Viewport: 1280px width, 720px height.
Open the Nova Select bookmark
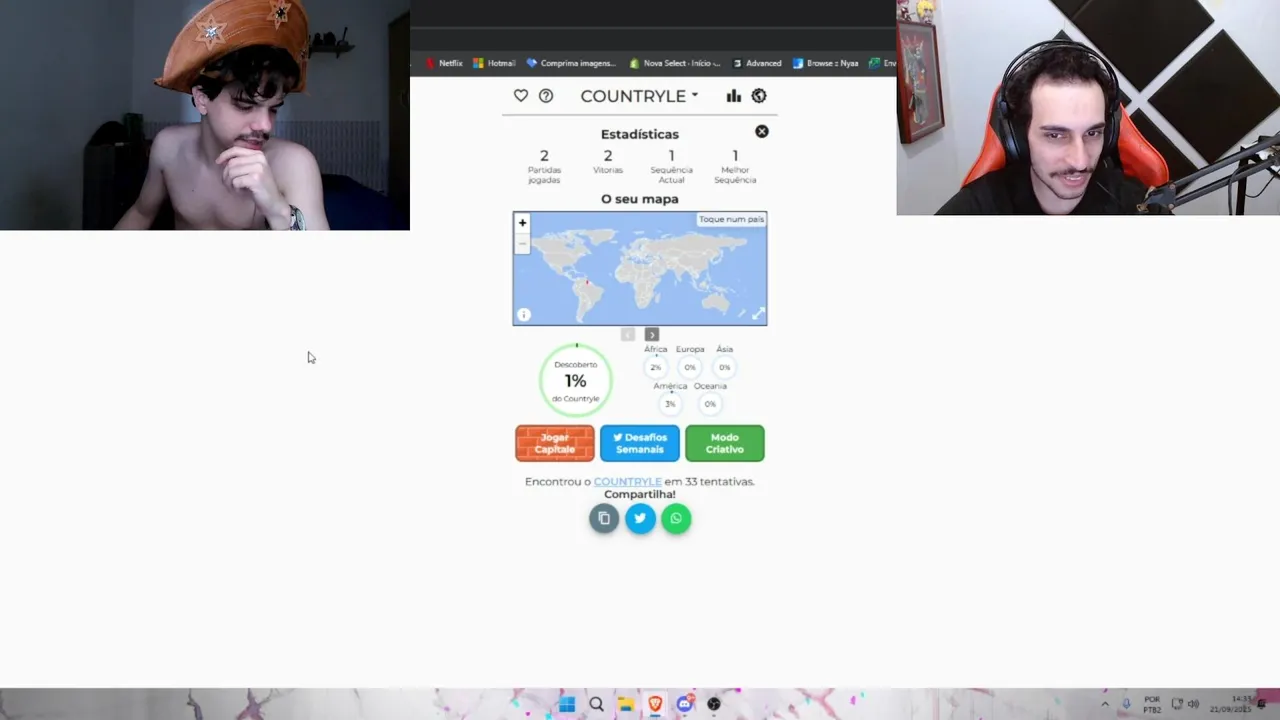click(x=675, y=63)
